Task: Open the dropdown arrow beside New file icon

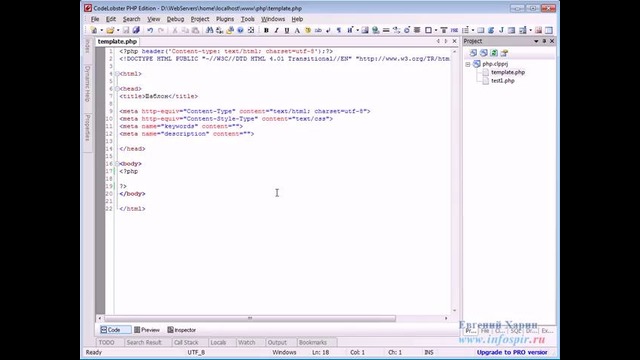Action: (101, 30)
